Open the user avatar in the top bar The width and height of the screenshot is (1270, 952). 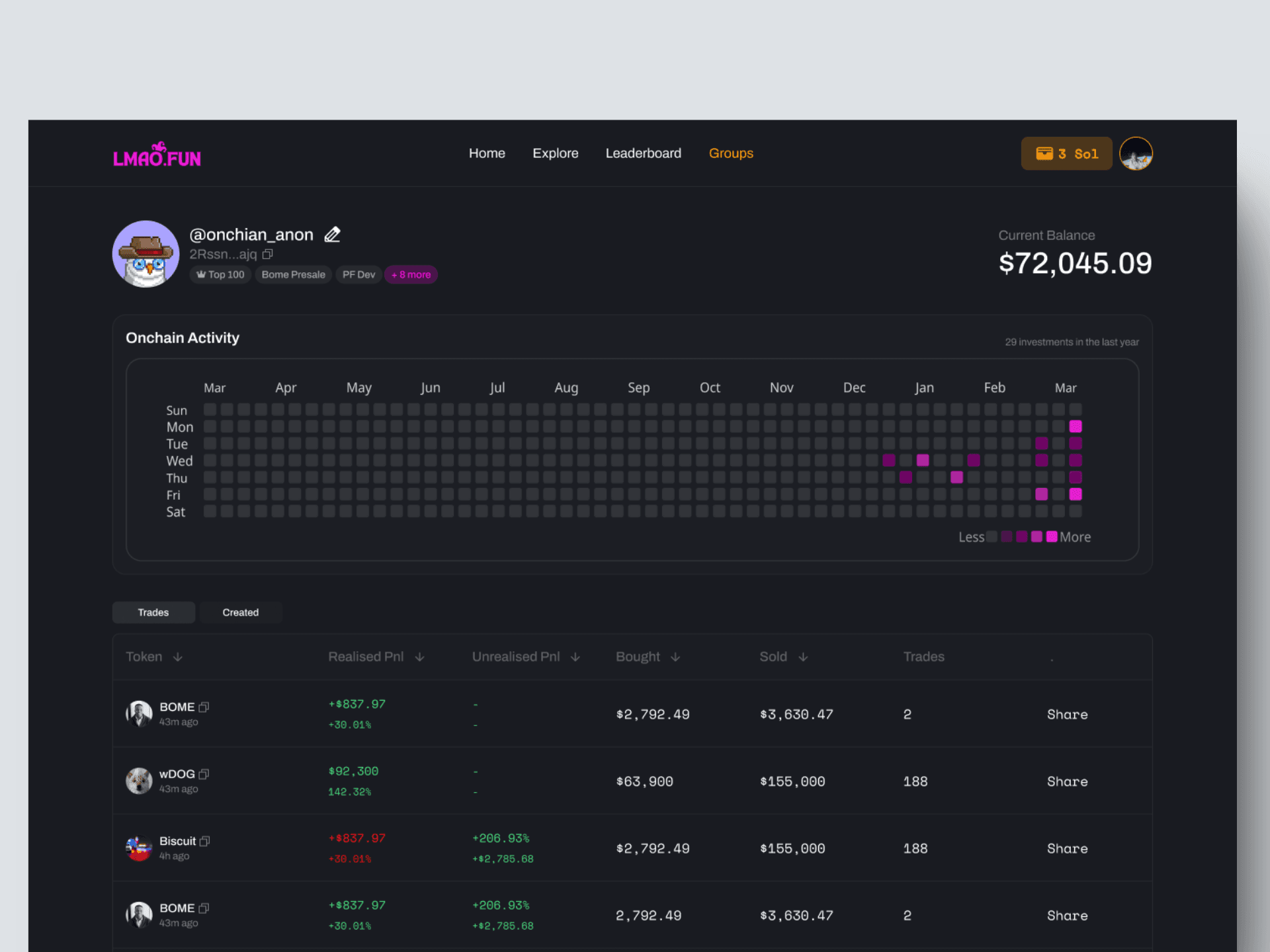click(1136, 153)
